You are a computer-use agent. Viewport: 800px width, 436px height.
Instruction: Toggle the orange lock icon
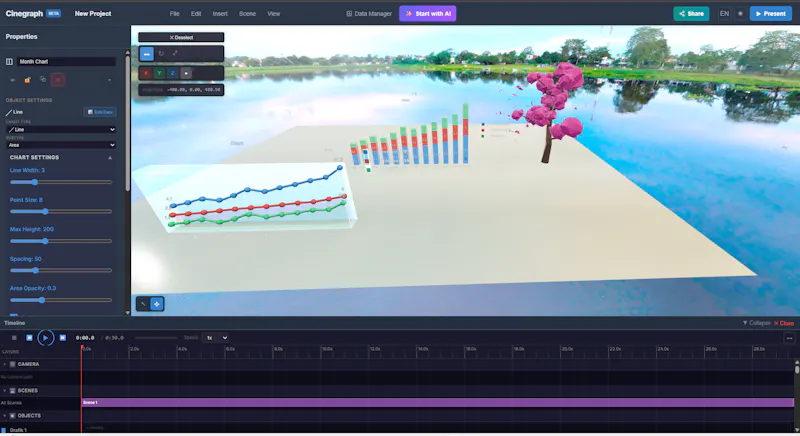click(x=28, y=80)
